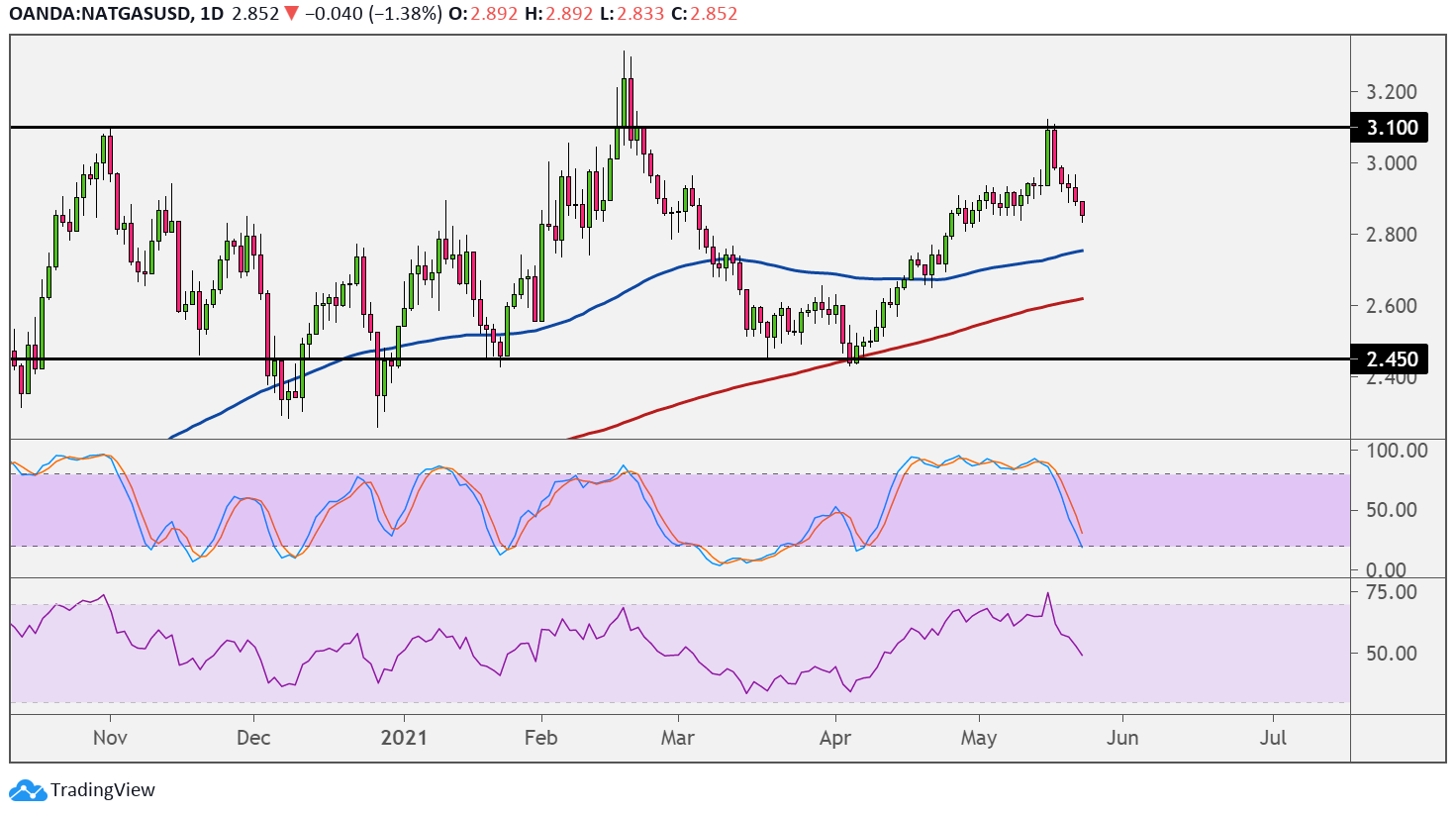This screenshot has width=1456, height=817.
Task: Click the 2.600 price axis label
Action: tap(1392, 306)
